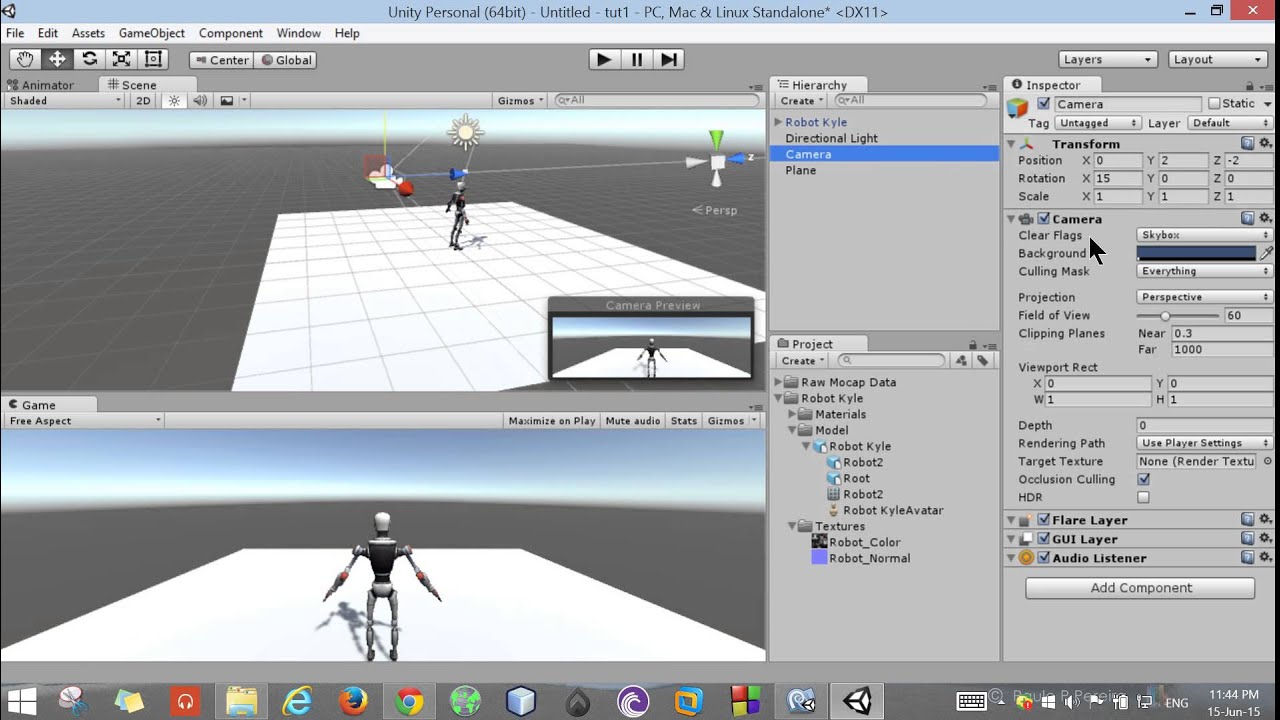Select the Rect Transform tool
Image resolution: width=1280 pixels, height=720 pixels.
pos(153,59)
